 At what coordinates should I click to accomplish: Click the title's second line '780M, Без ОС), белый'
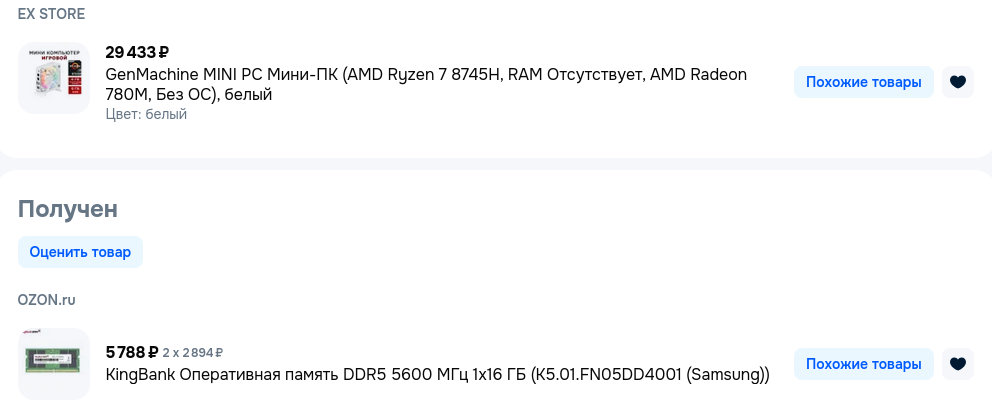[189, 94]
